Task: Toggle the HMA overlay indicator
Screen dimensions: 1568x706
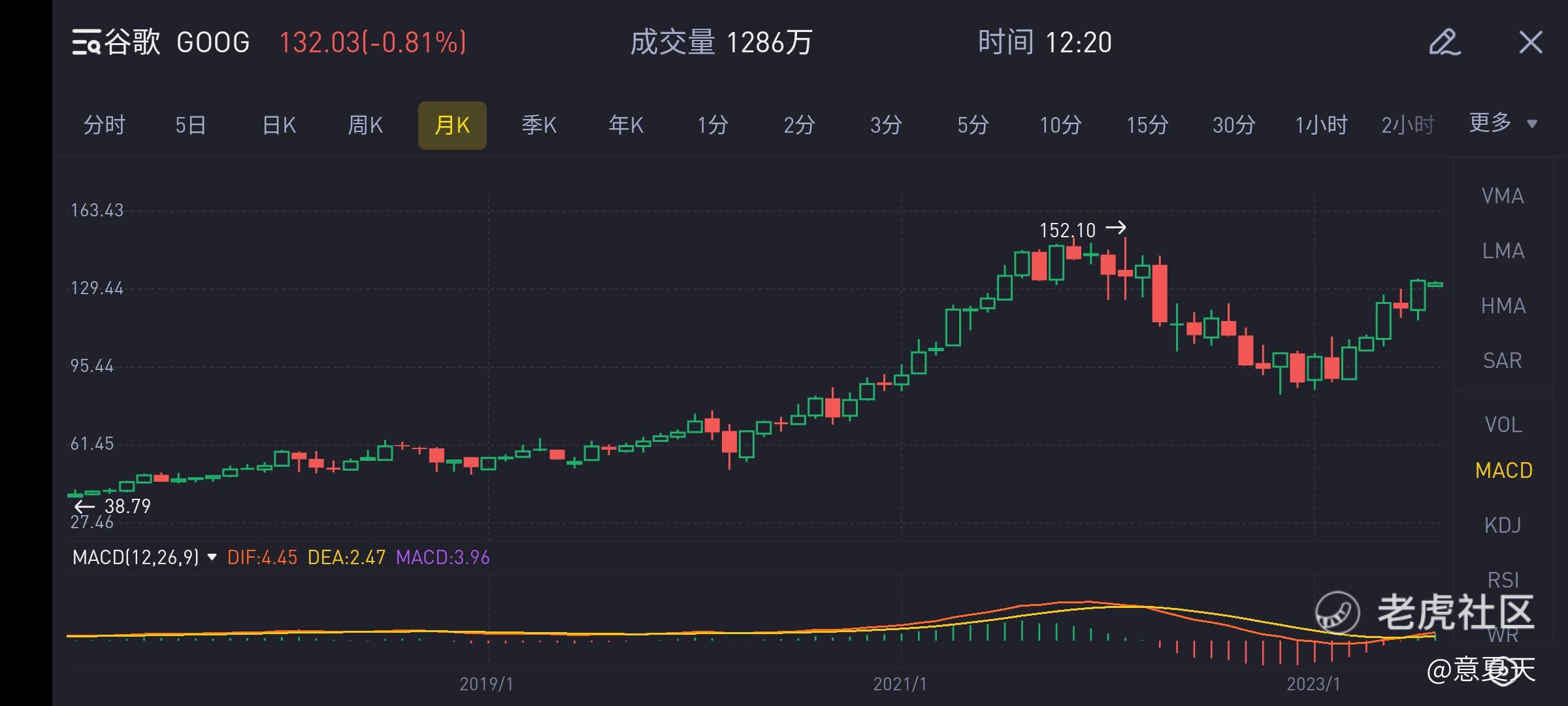Action: click(1503, 306)
